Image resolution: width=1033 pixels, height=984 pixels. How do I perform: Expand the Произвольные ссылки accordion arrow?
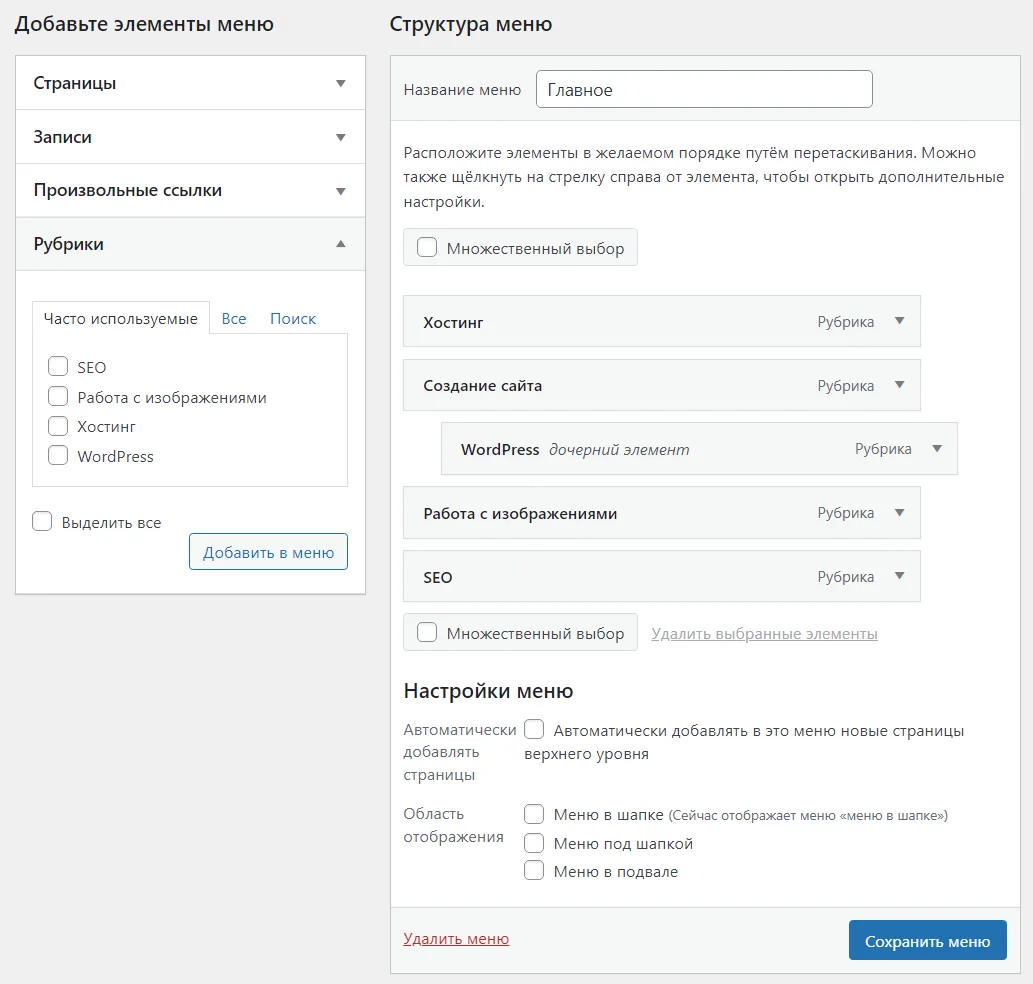tap(341, 191)
